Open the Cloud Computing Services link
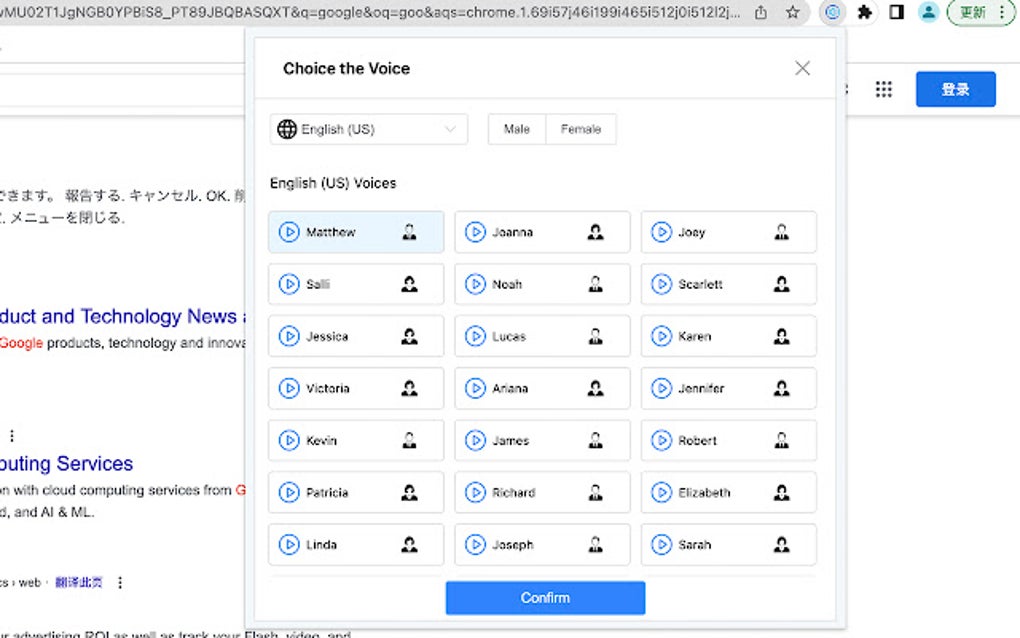Screen dimensions: 1020x638 tap(66, 463)
